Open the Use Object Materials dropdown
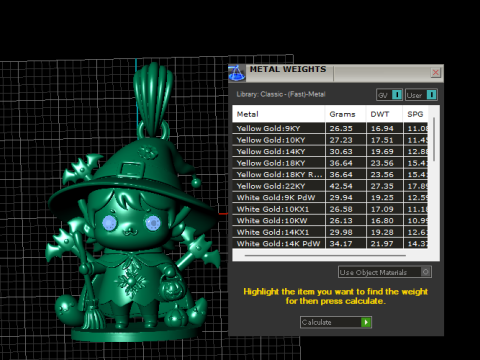The image size is (480, 360). (x=385, y=272)
